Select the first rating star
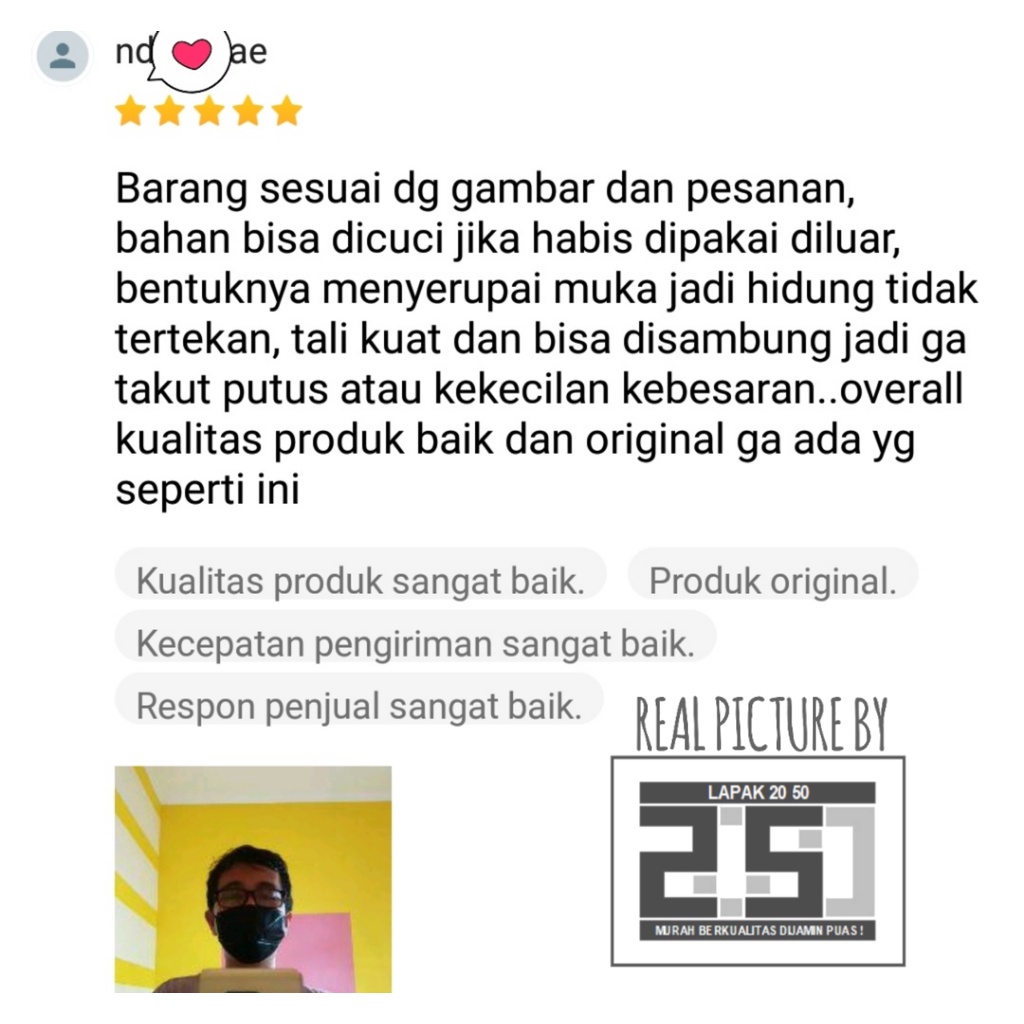This screenshot has height=1024, width=1024. point(131,111)
